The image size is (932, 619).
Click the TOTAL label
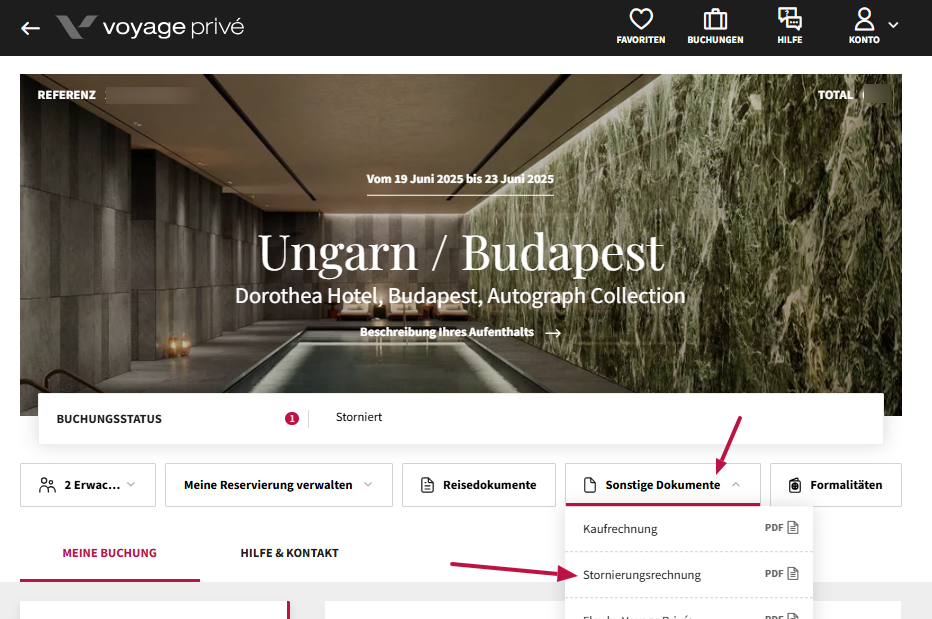coord(835,95)
